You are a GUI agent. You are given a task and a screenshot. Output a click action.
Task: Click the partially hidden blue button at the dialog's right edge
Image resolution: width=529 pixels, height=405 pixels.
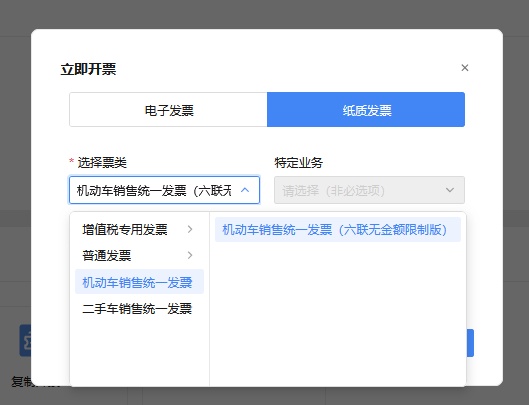[470, 343]
